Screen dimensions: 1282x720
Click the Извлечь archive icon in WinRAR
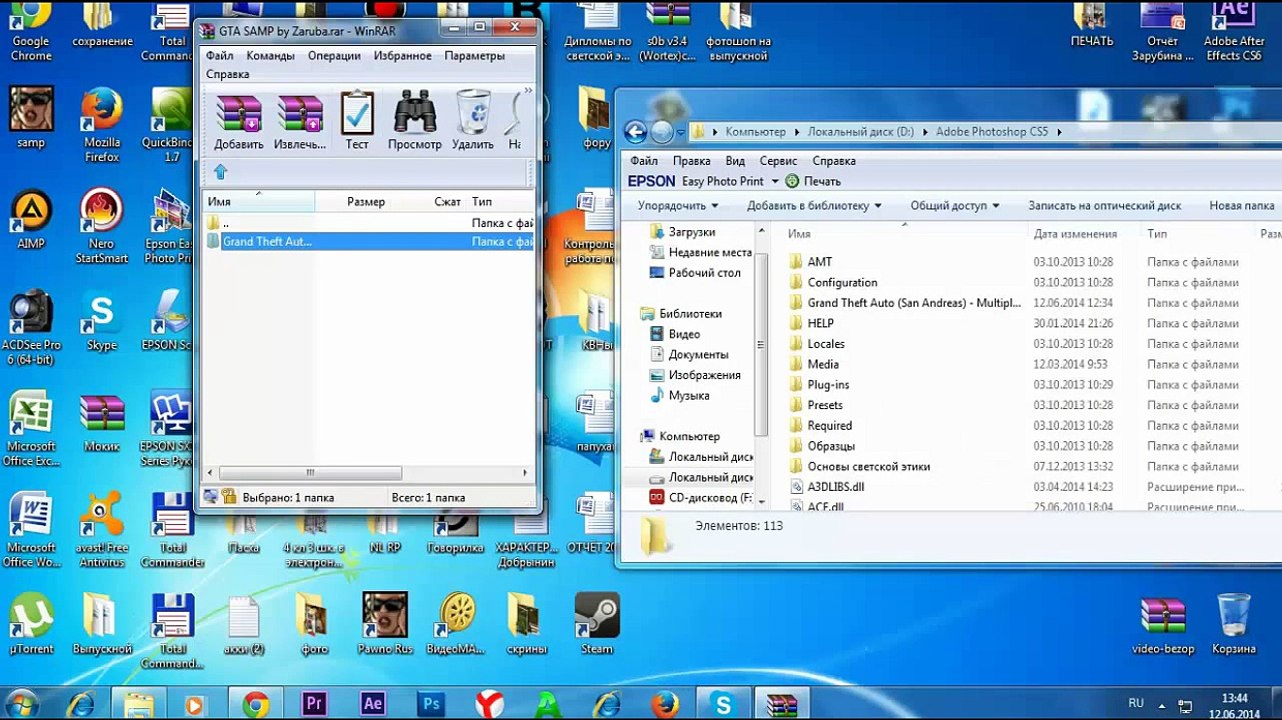pos(300,121)
